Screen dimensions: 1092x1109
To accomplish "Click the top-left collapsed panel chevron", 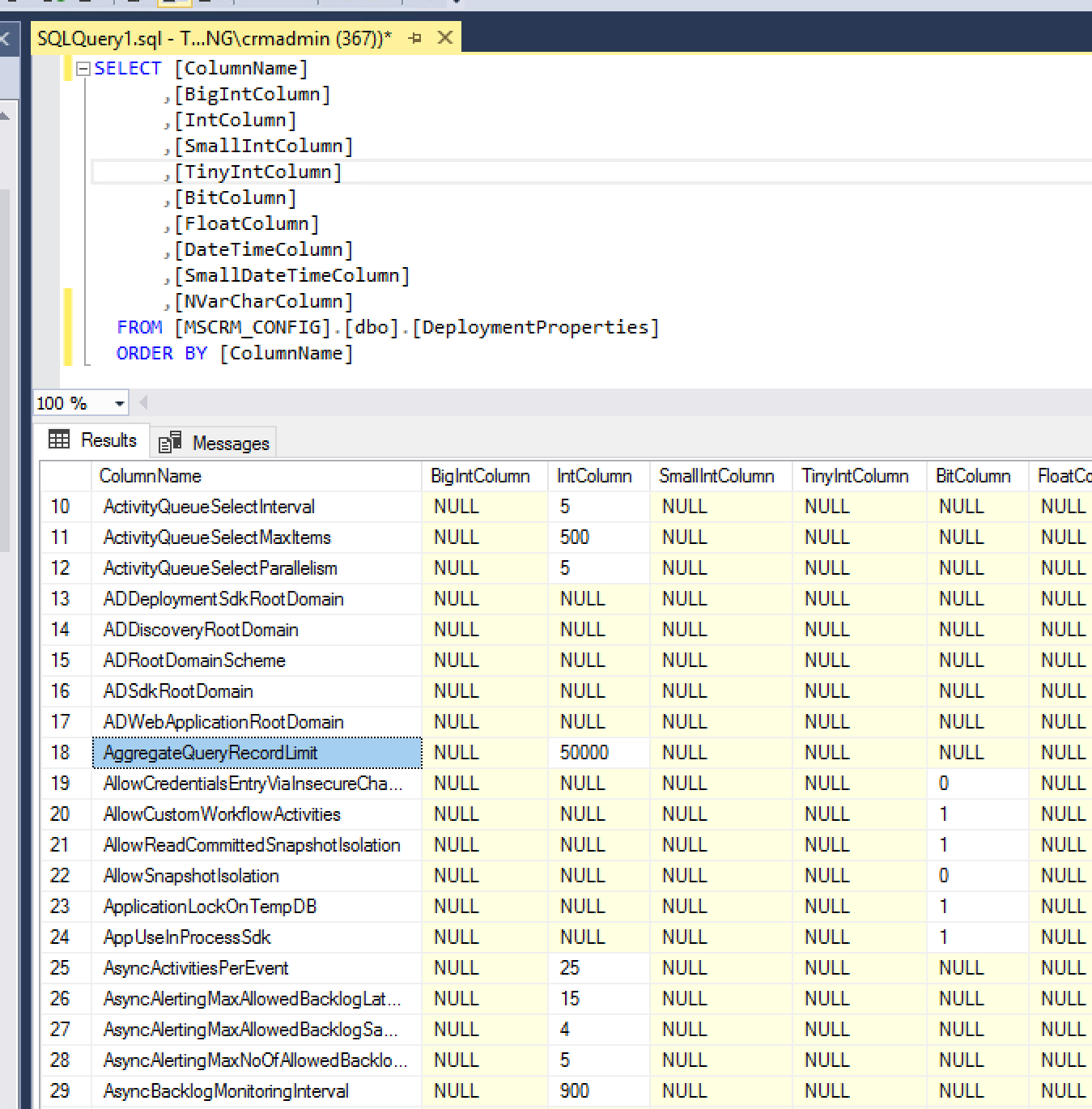I will click(x=6, y=39).
